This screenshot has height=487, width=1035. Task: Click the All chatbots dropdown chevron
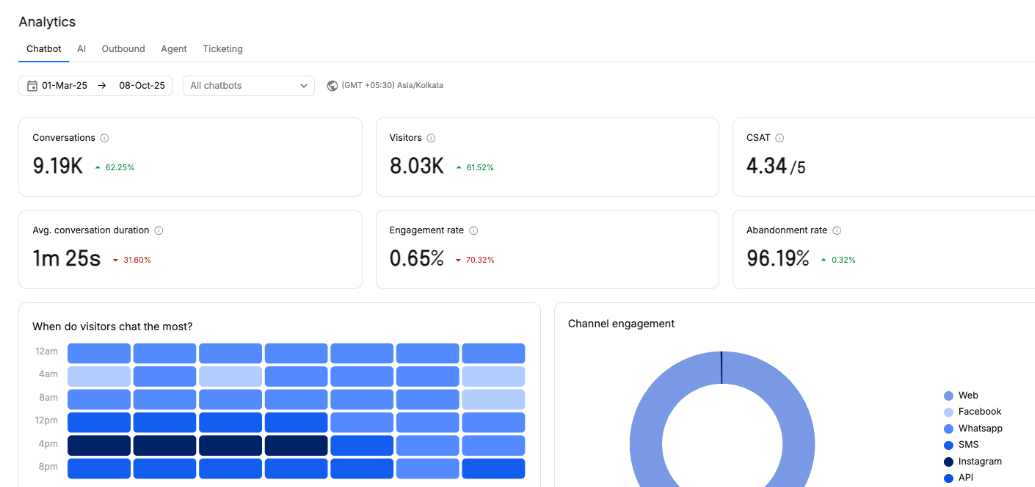[x=304, y=86]
